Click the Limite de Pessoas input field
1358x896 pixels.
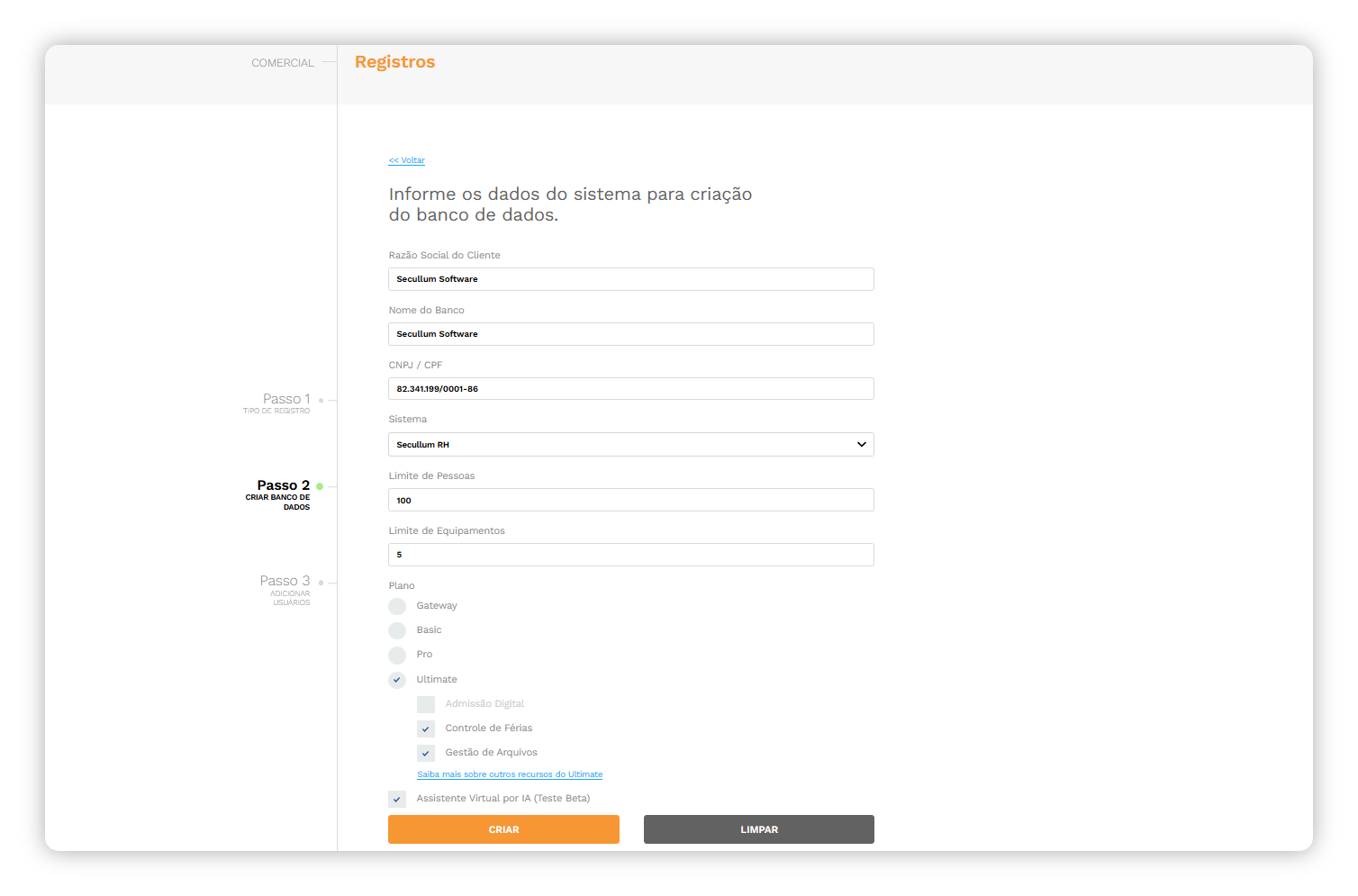click(x=631, y=500)
